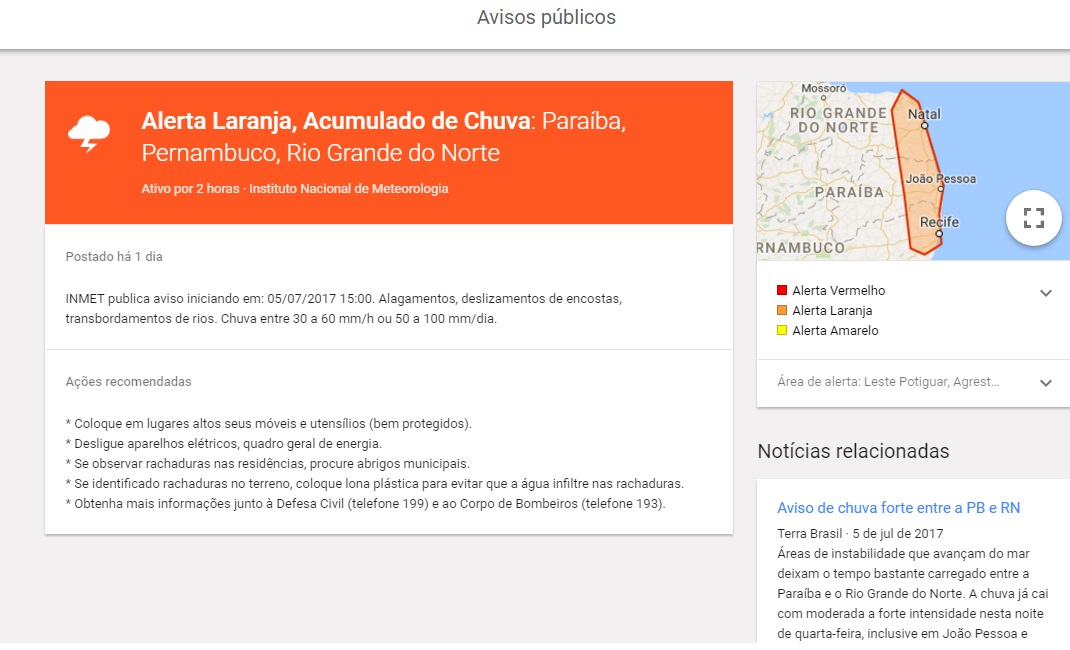Expand the alert legend chevron
The width and height of the screenshot is (1070, 650).
[1046, 293]
